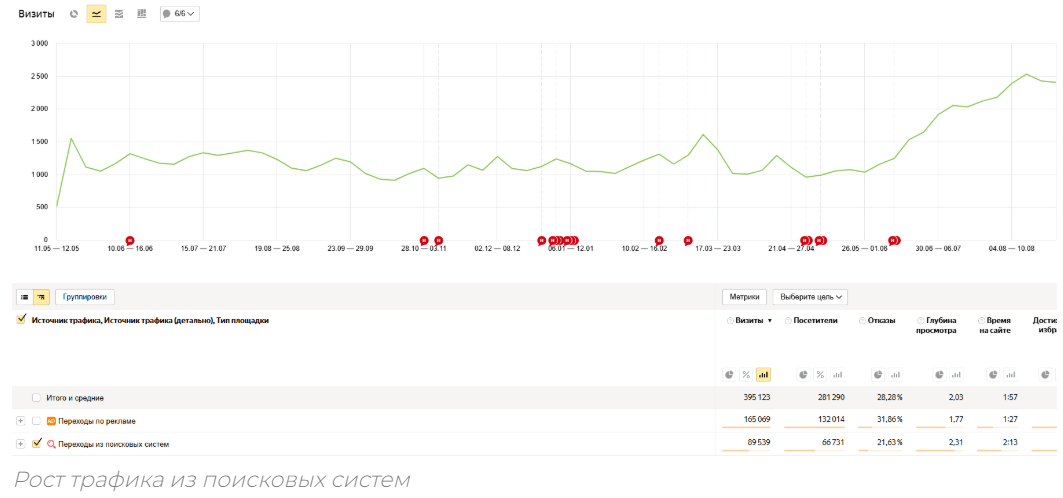The width and height of the screenshot is (1063, 498).
Task: Show Время на сайте as a pie chart
Action: coord(993,374)
